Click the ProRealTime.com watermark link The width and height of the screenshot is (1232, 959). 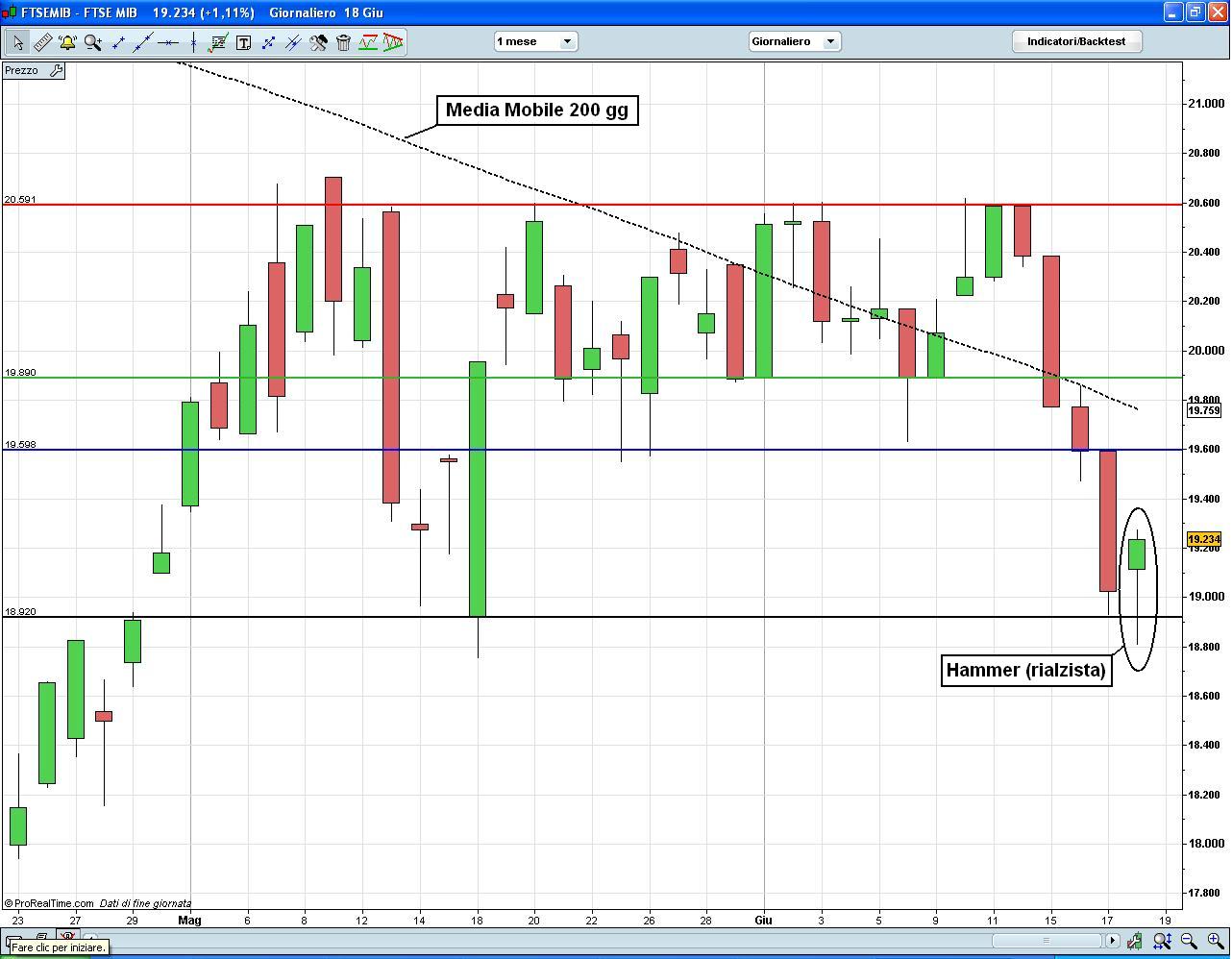coord(49,903)
